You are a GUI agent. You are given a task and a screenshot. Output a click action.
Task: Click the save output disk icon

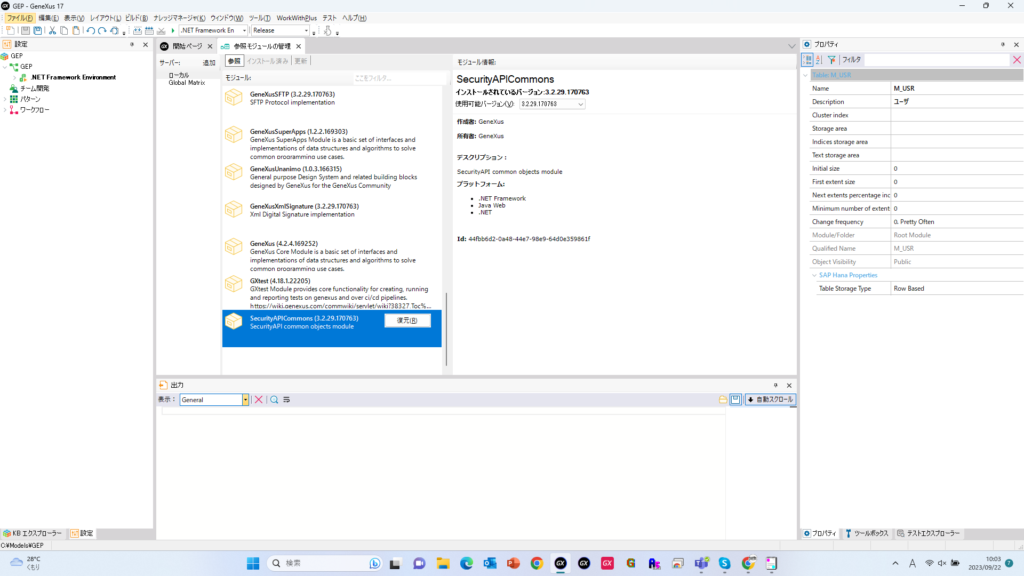[735, 400]
